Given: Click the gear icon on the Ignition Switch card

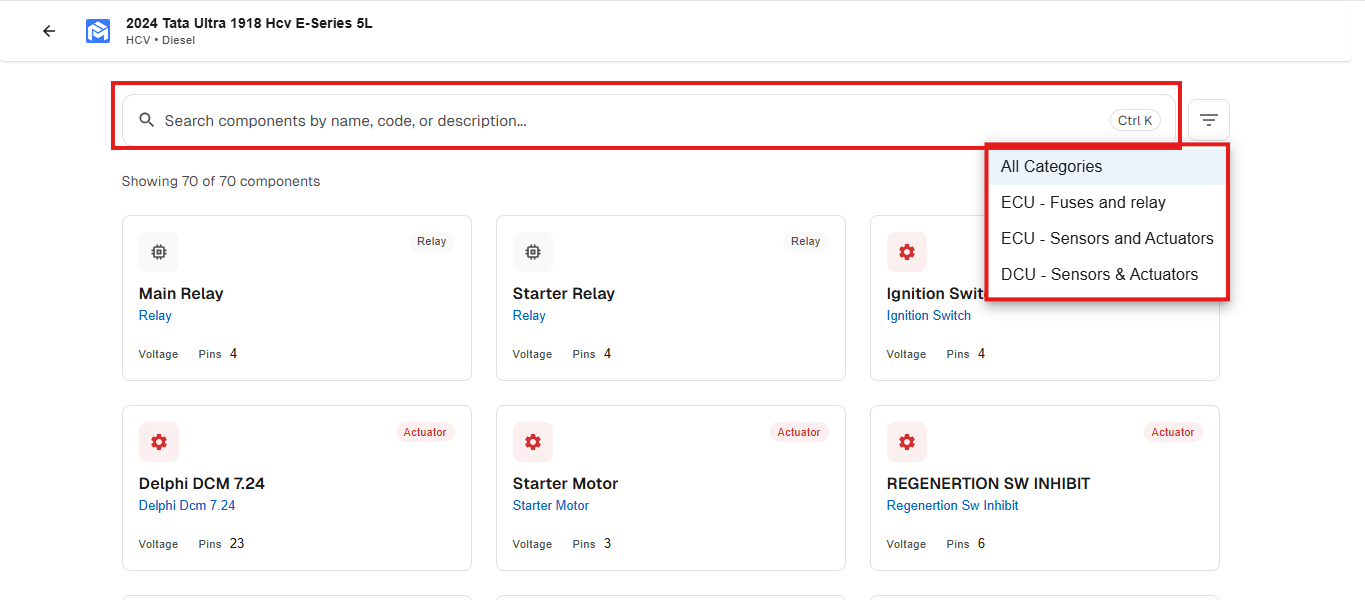Looking at the screenshot, I should coord(906,252).
